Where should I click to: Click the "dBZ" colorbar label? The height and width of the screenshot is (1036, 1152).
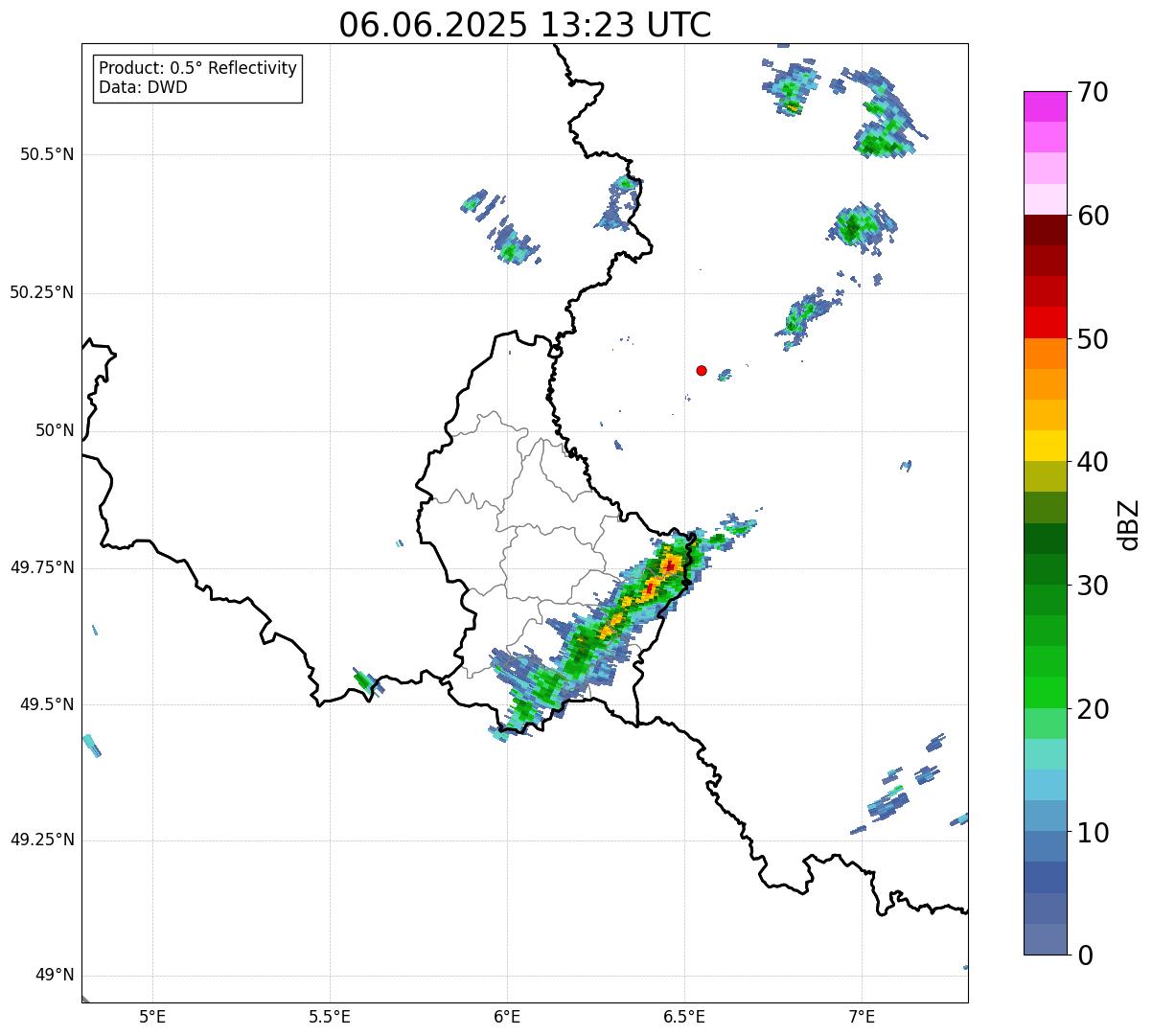1129,524
